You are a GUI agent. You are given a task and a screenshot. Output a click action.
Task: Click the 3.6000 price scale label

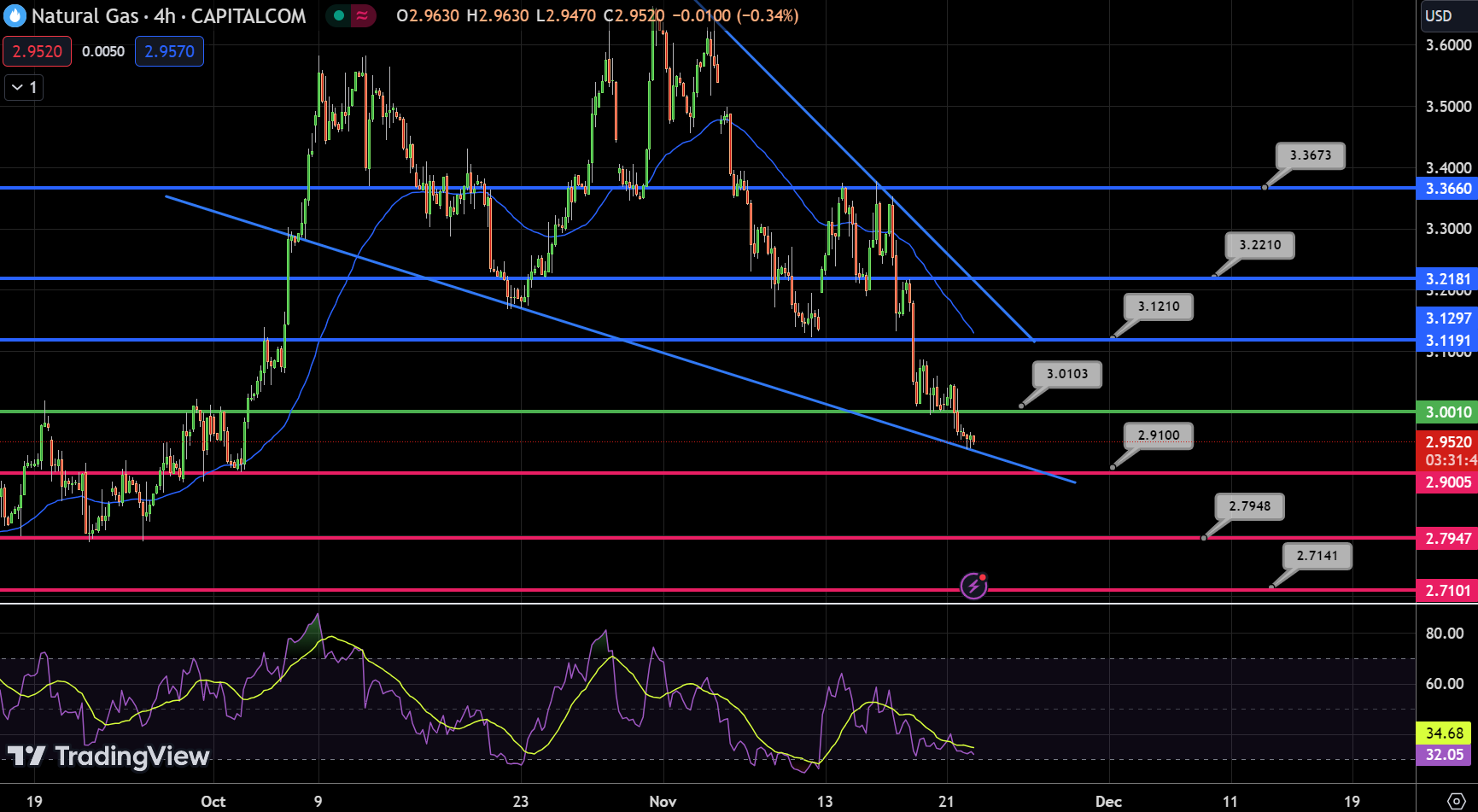1448,44
